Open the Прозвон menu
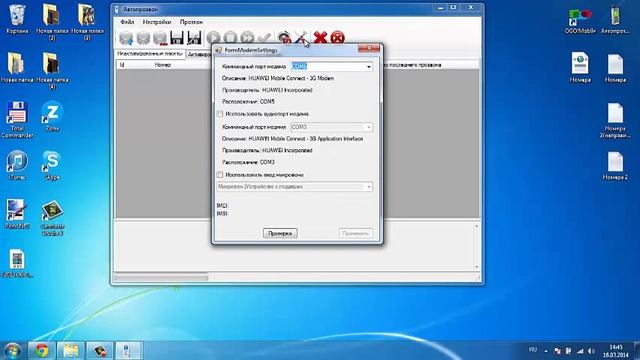 coord(191,22)
